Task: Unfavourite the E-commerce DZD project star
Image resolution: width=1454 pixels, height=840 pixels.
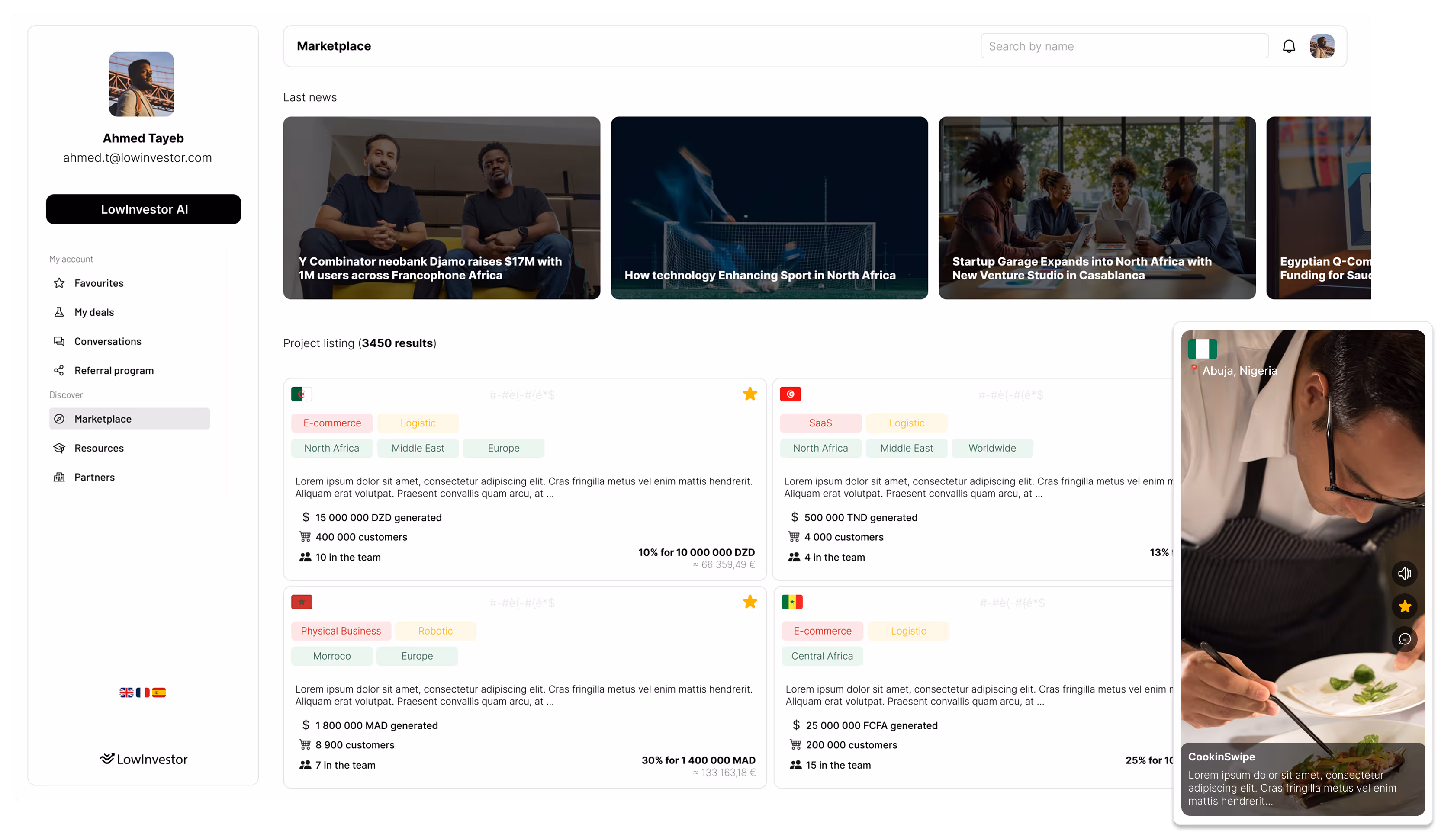Action: pos(750,394)
